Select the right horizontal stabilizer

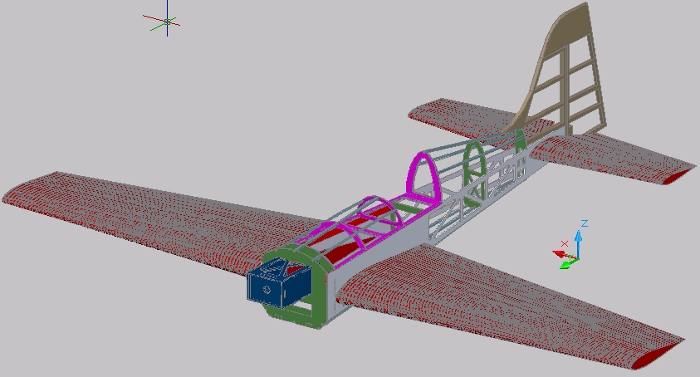612,159
